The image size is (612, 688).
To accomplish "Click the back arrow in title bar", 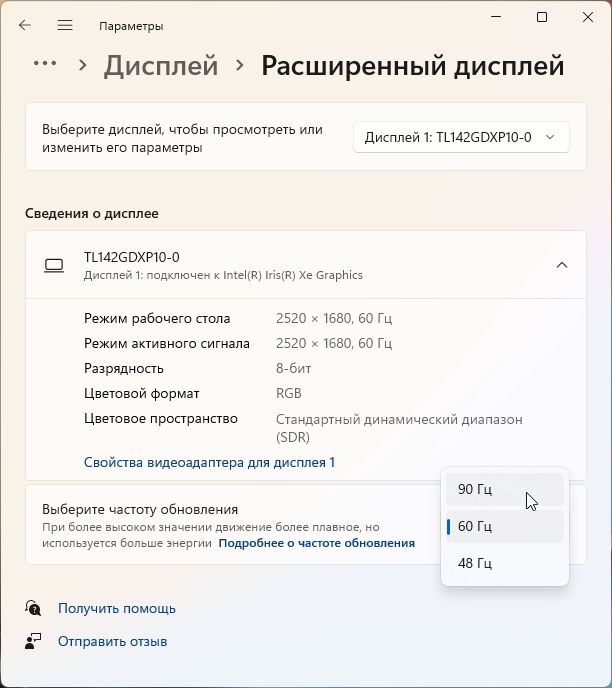I will (25, 25).
